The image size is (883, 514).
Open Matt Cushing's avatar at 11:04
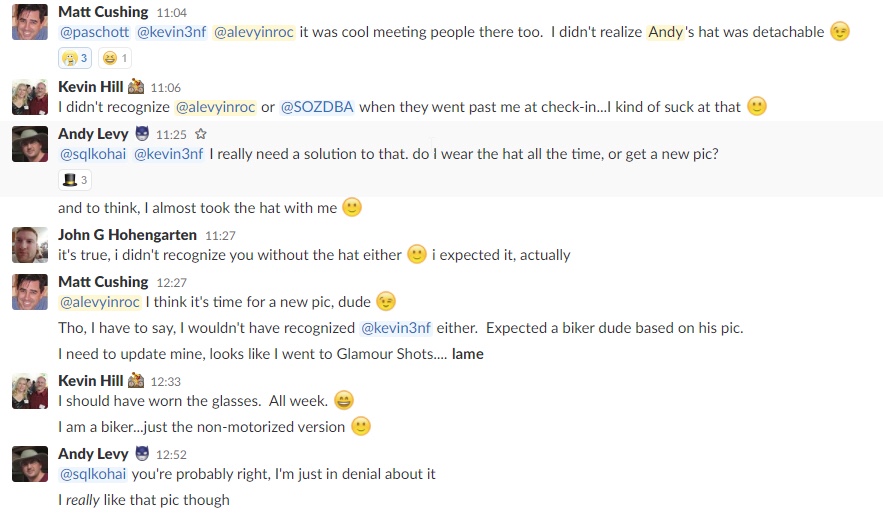click(x=30, y=22)
